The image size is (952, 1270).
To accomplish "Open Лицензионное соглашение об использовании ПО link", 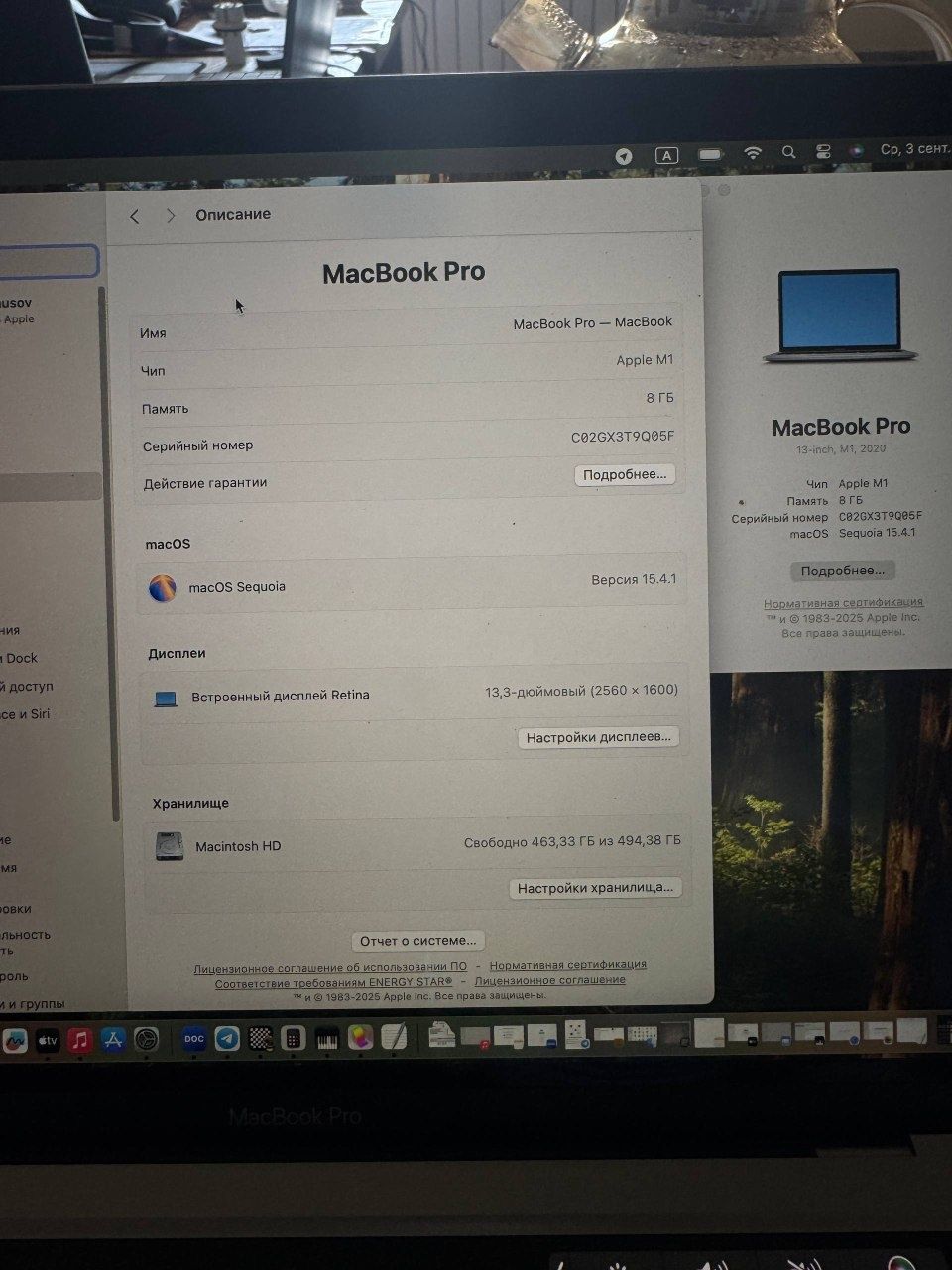I will [x=330, y=967].
